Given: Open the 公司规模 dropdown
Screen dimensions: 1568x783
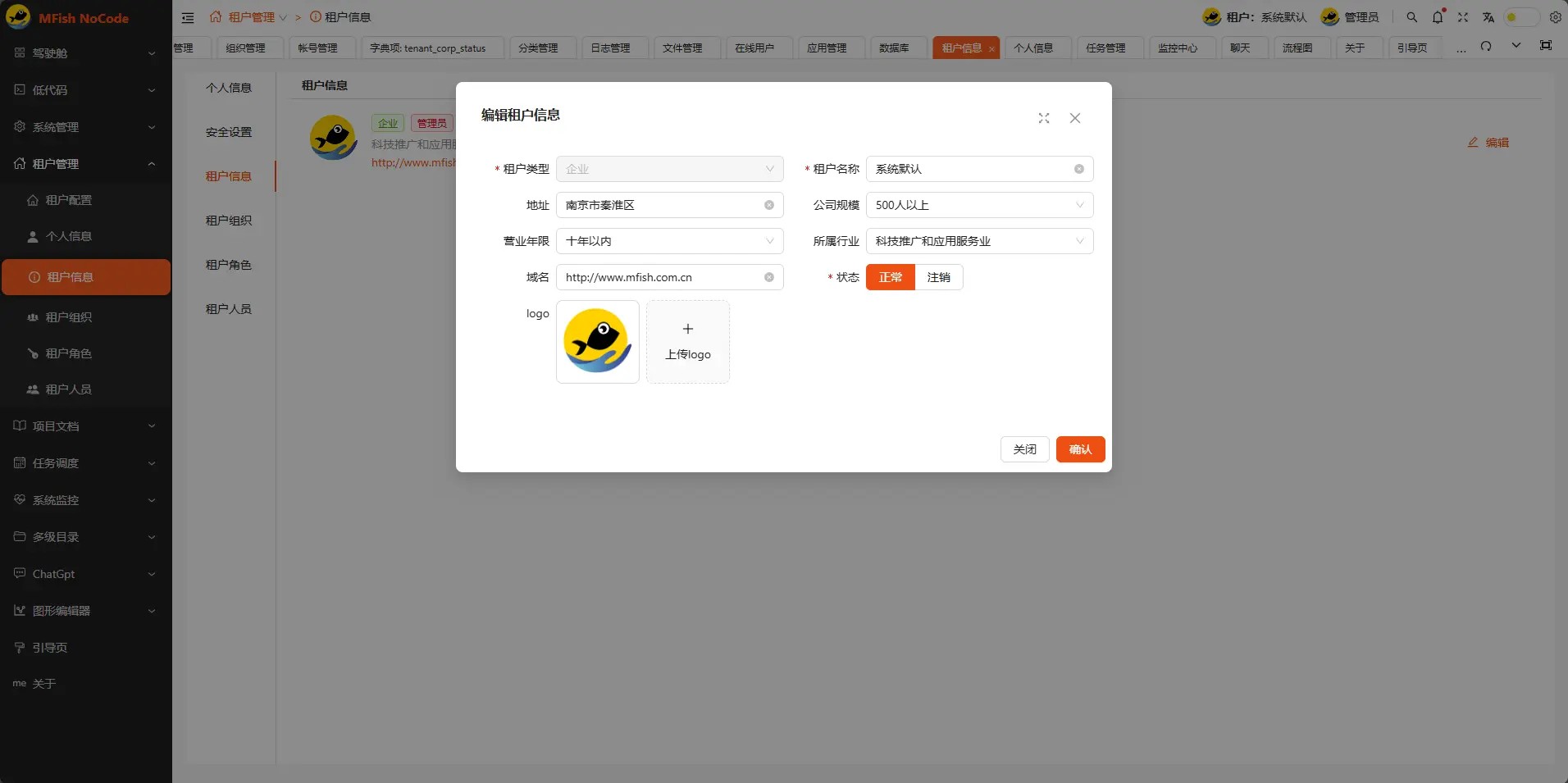Looking at the screenshot, I should coord(980,205).
